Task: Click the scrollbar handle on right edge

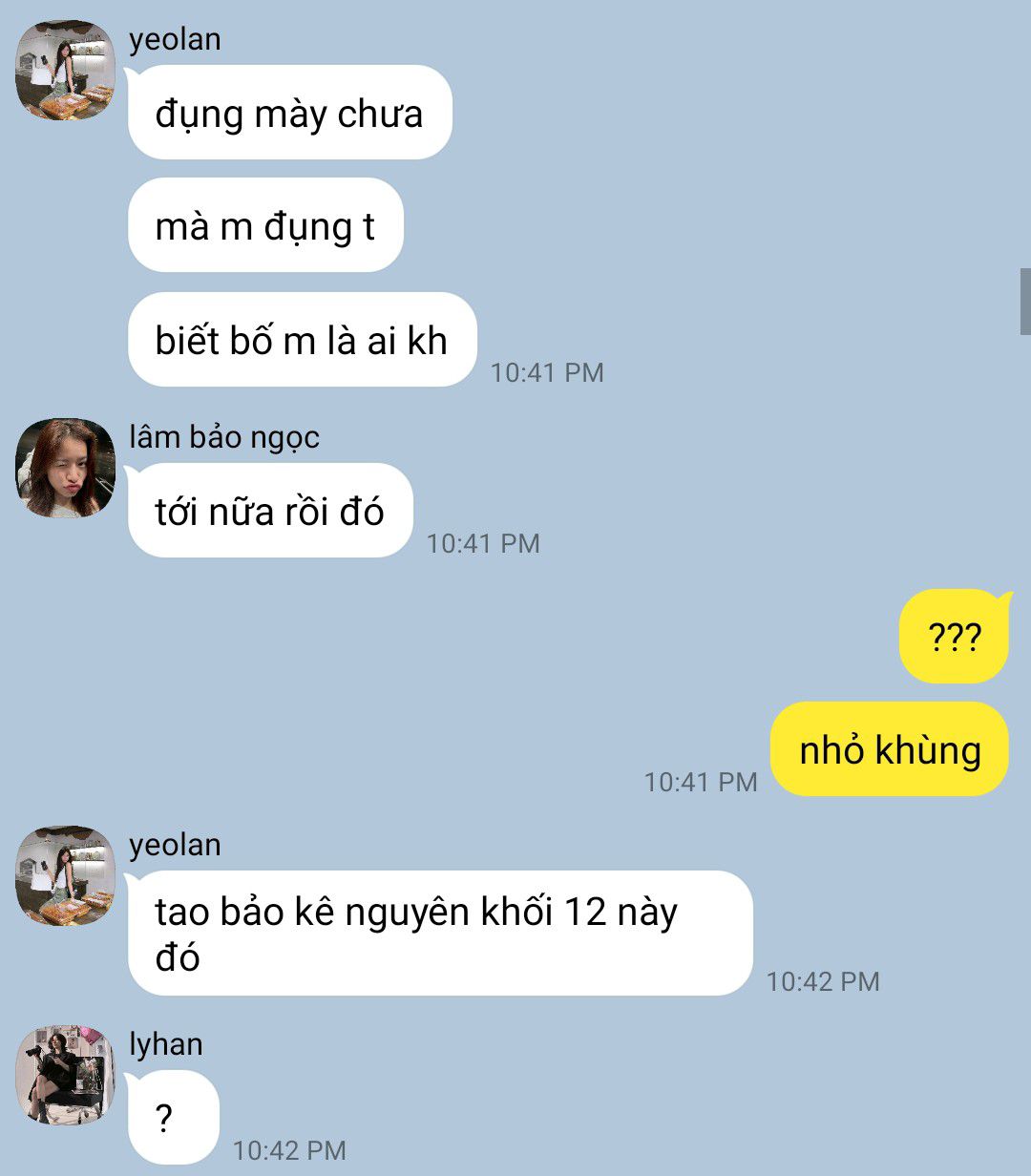Action: pyautogui.click(x=1025, y=301)
